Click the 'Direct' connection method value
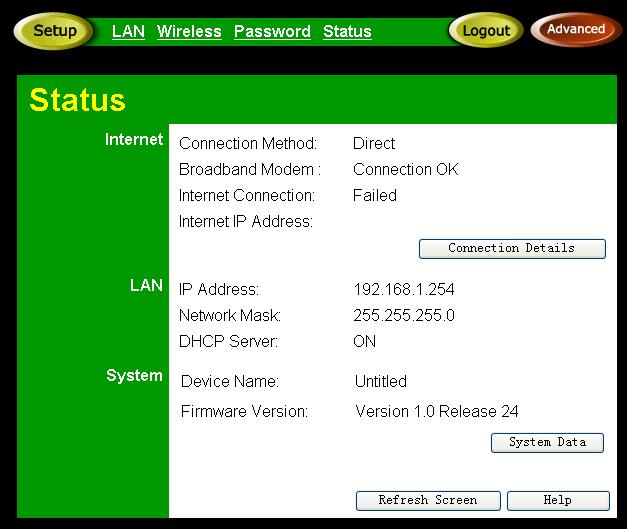 [x=374, y=143]
